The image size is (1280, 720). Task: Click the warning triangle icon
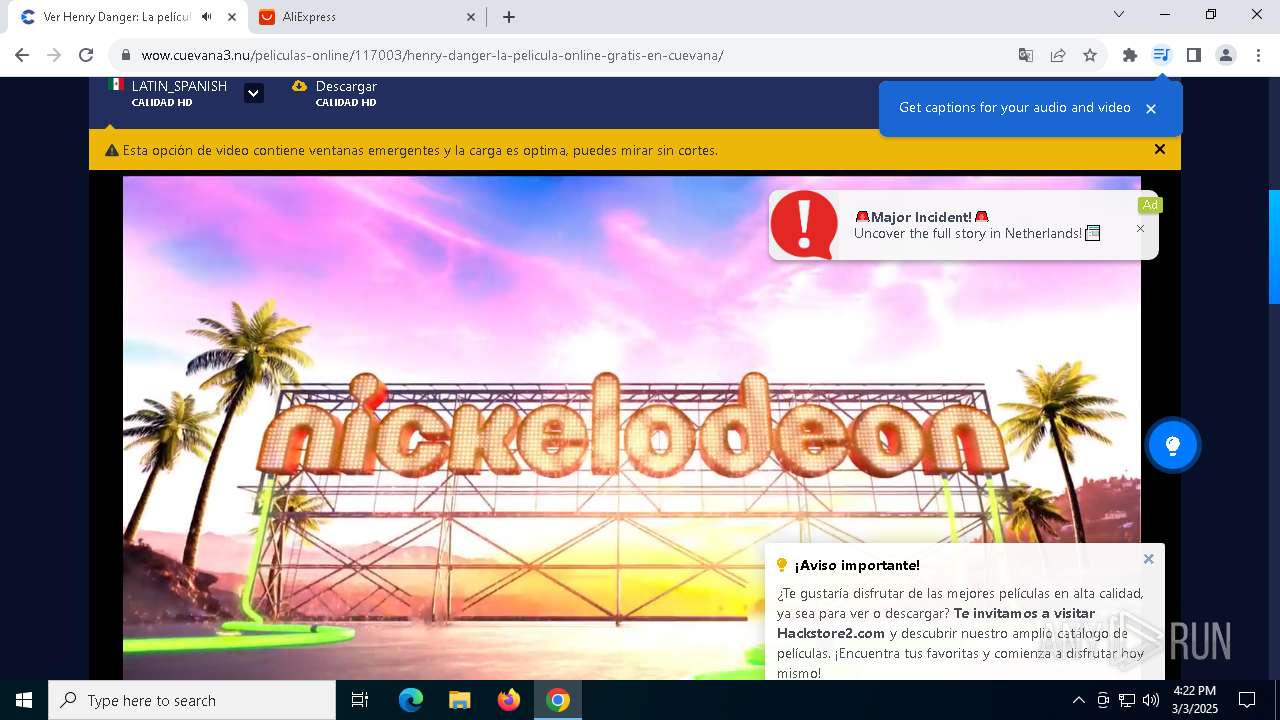tap(112, 151)
